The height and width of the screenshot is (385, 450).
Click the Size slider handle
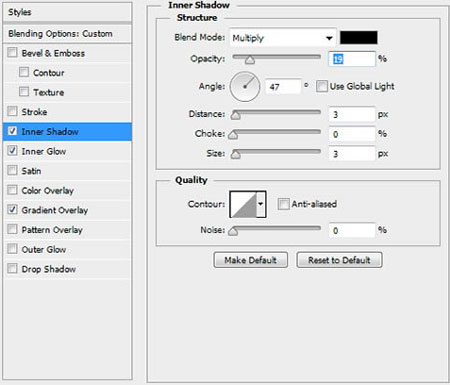click(236, 154)
